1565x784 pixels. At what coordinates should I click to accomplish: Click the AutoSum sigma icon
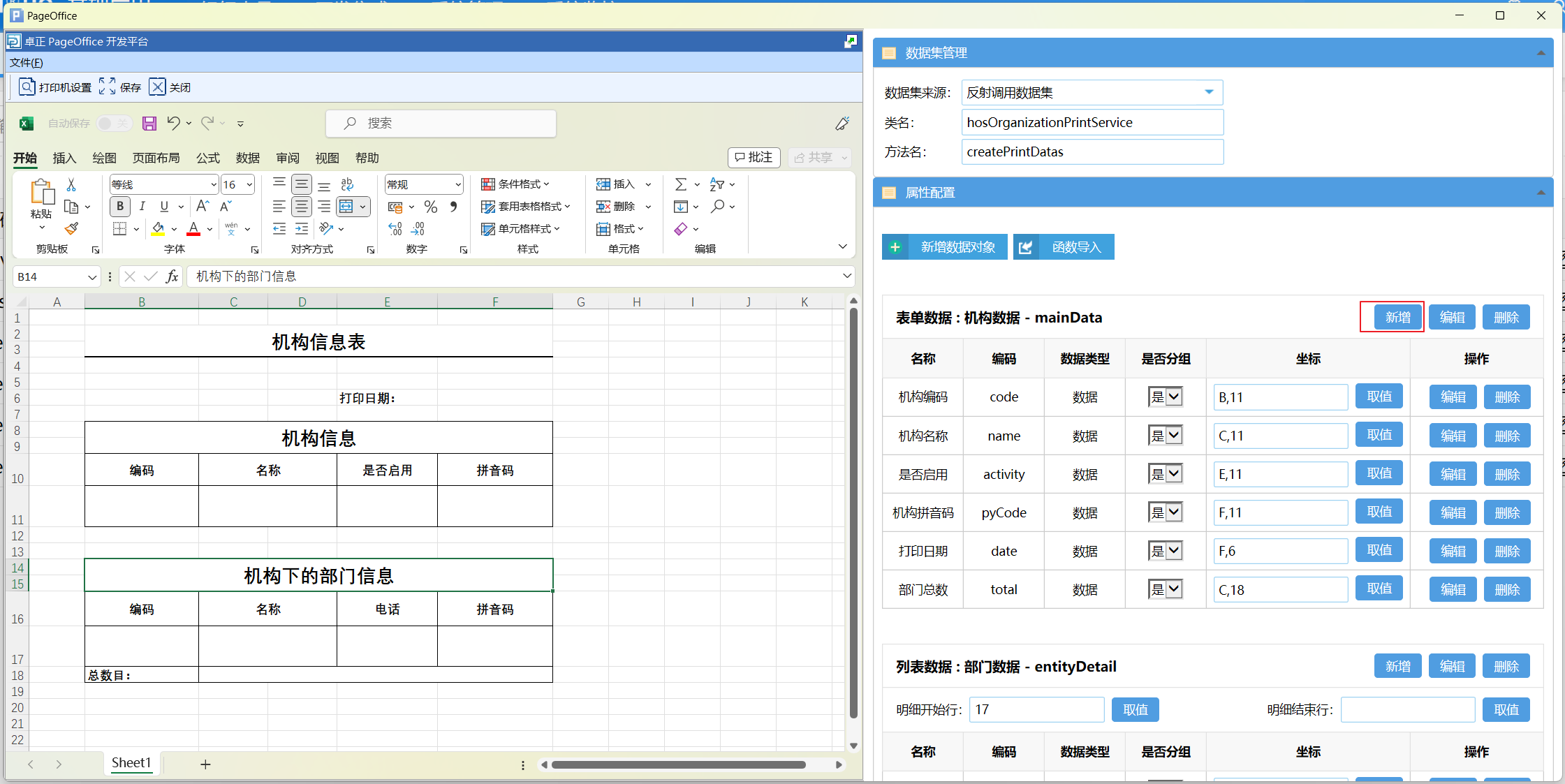[x=680, y=184]
